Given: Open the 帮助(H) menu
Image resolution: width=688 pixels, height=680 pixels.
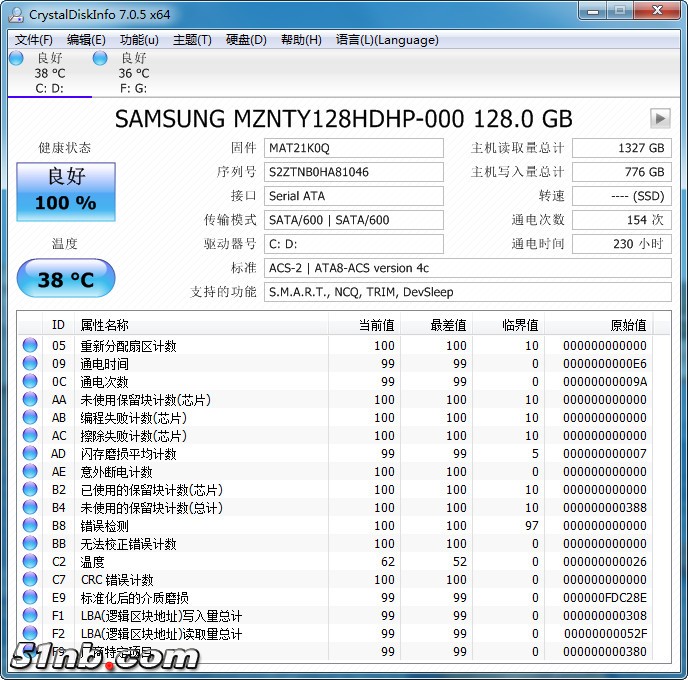Looking at the screenshot, I should tap(301, 40).
